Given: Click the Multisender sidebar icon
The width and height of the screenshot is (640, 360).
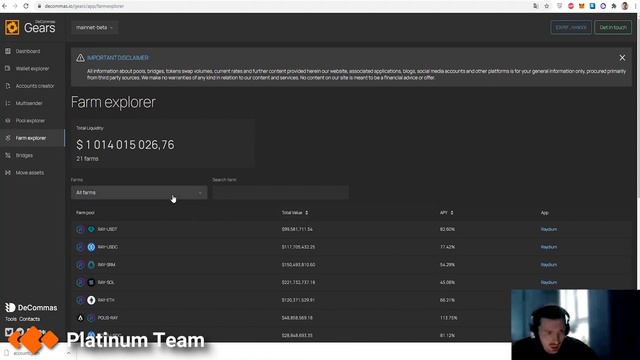Looking at the screenshot, I should point(8,103).
